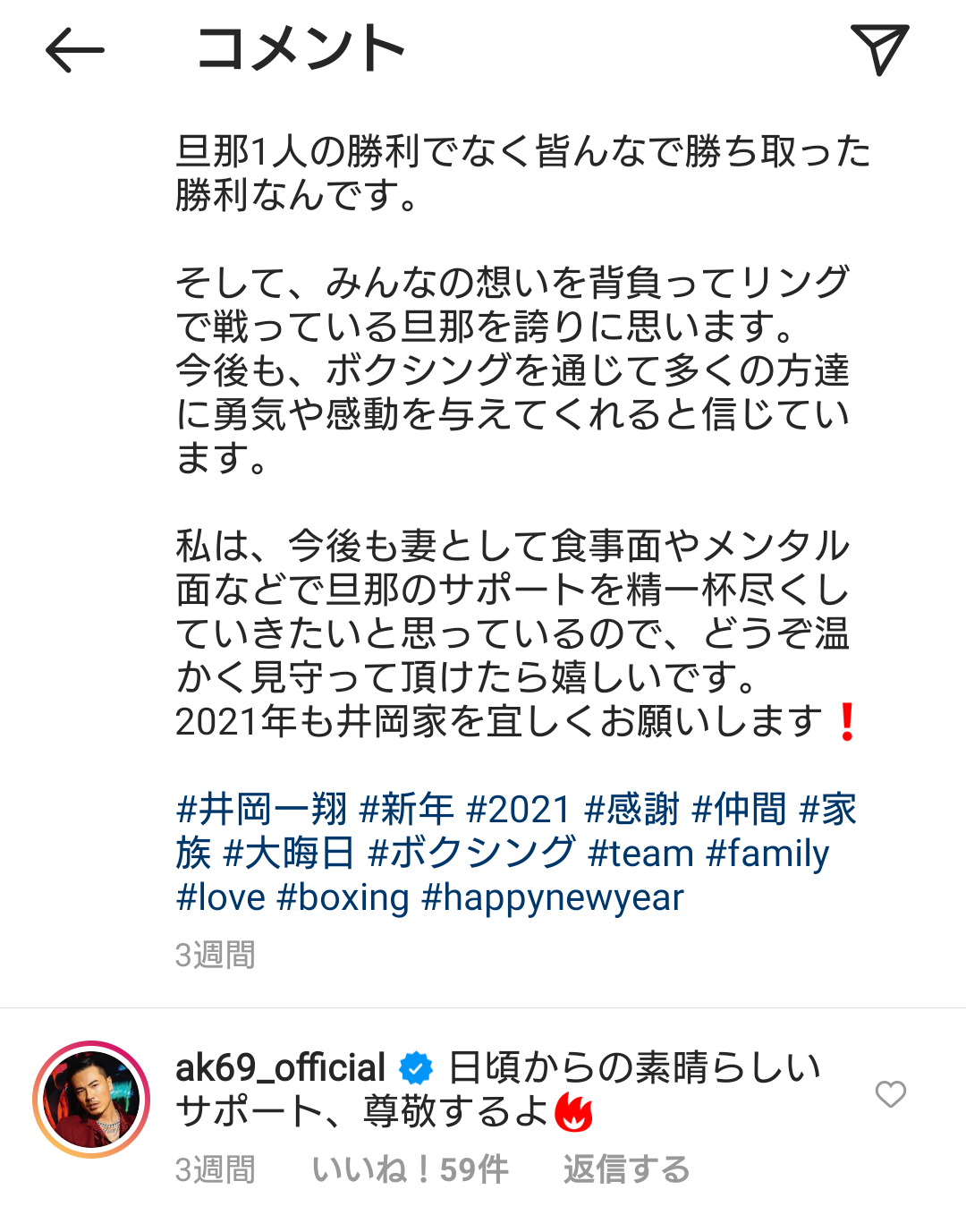The image size is (966, 1232).
Task: Tap the back arrow icon
Action: tap(75, 50)
